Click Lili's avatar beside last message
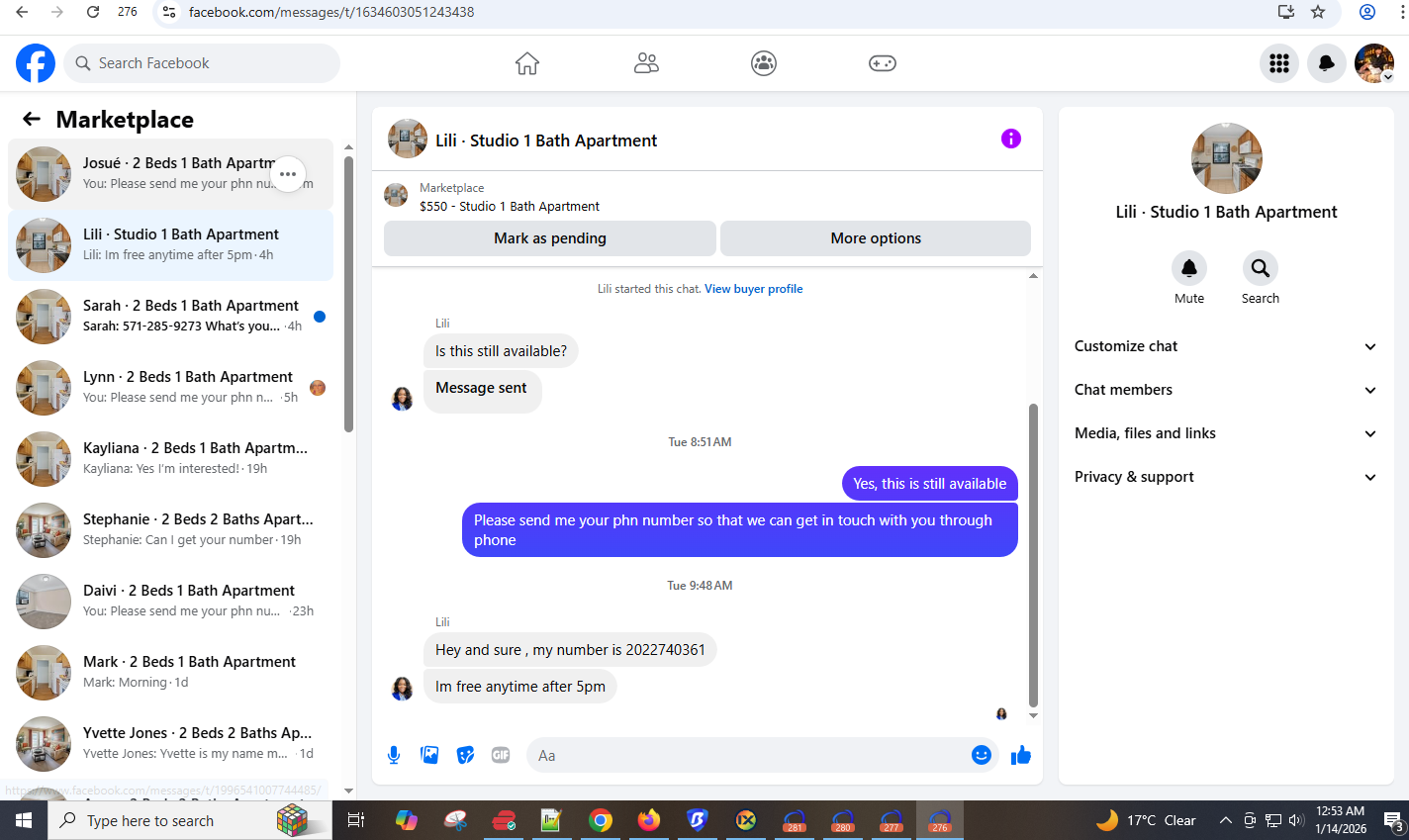 402,689
